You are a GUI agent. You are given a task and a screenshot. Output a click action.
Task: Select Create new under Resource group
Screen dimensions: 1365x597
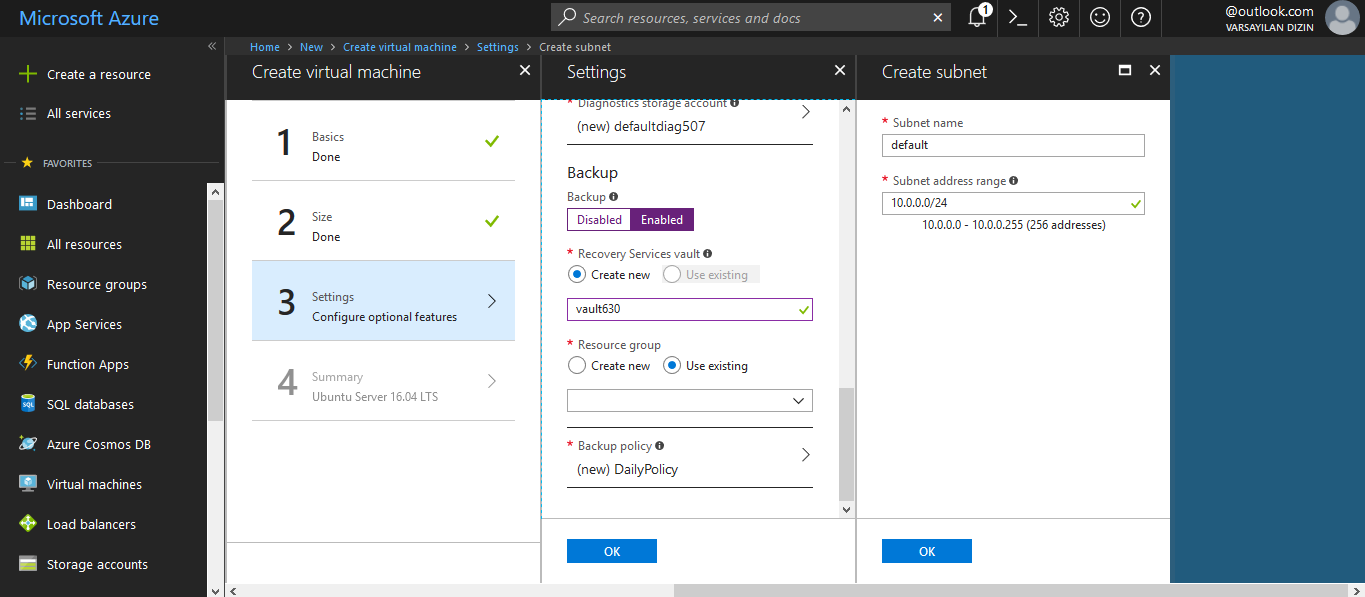[577, 366]
